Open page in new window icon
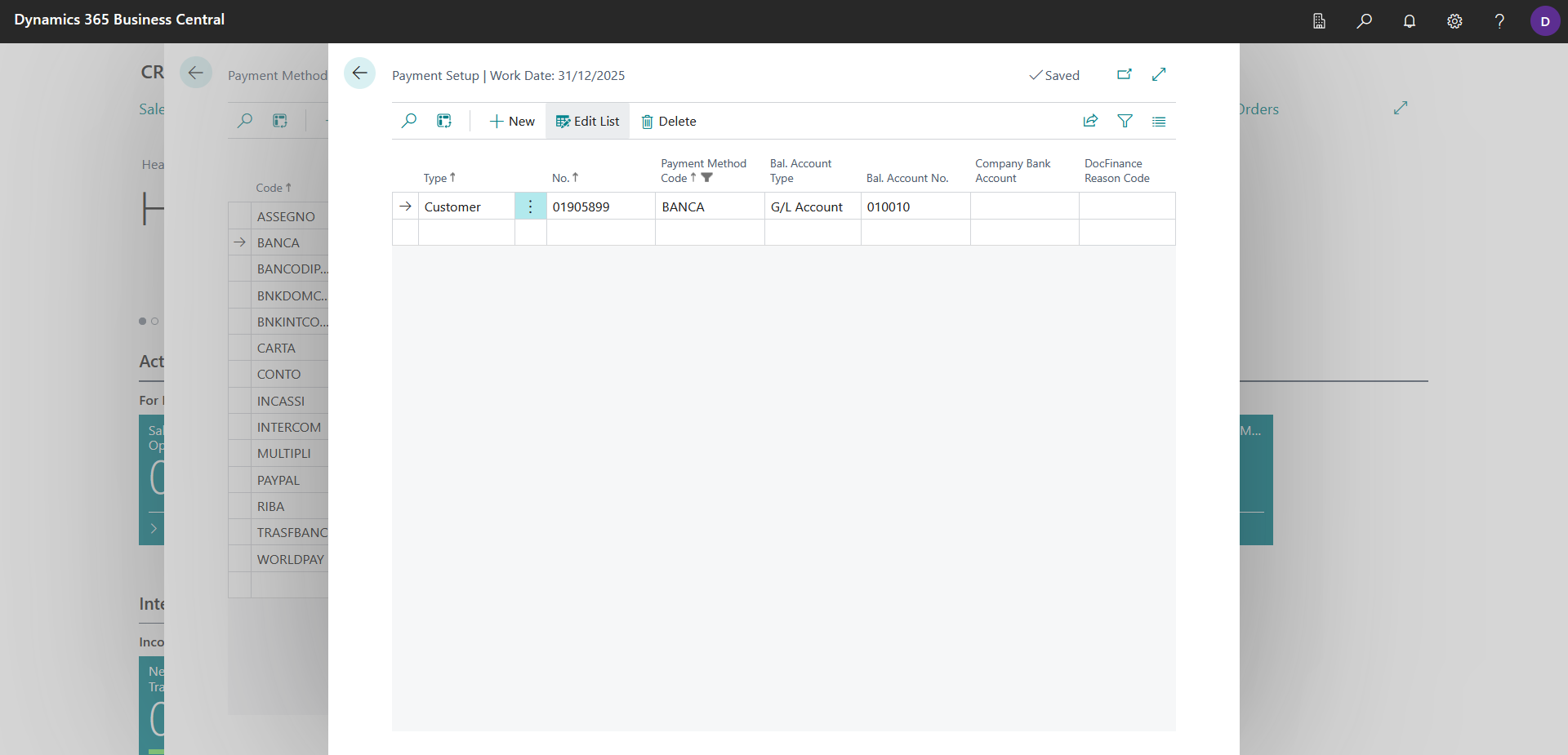 (x=1125, y=74)
